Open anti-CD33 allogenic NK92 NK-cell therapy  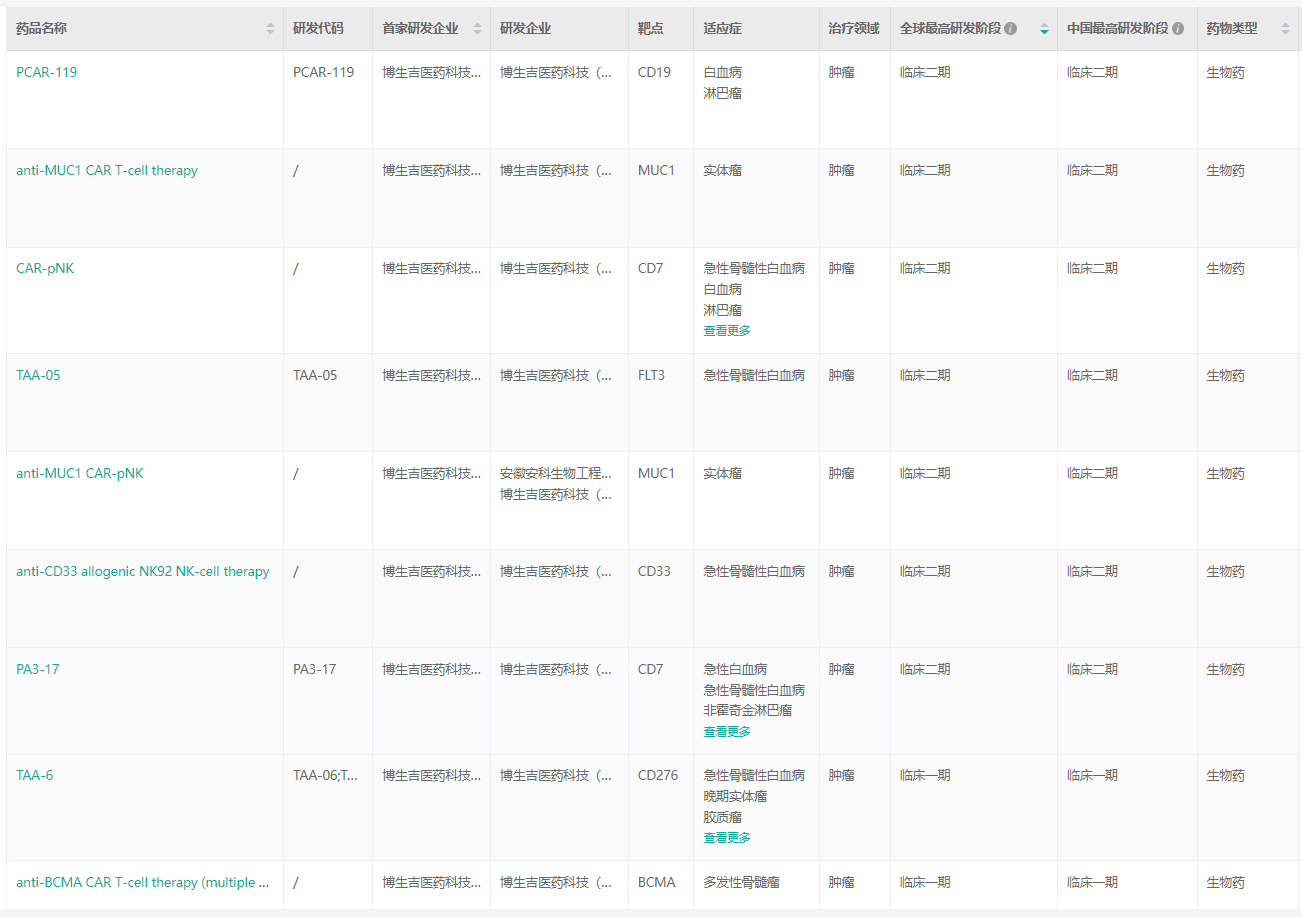143,571
